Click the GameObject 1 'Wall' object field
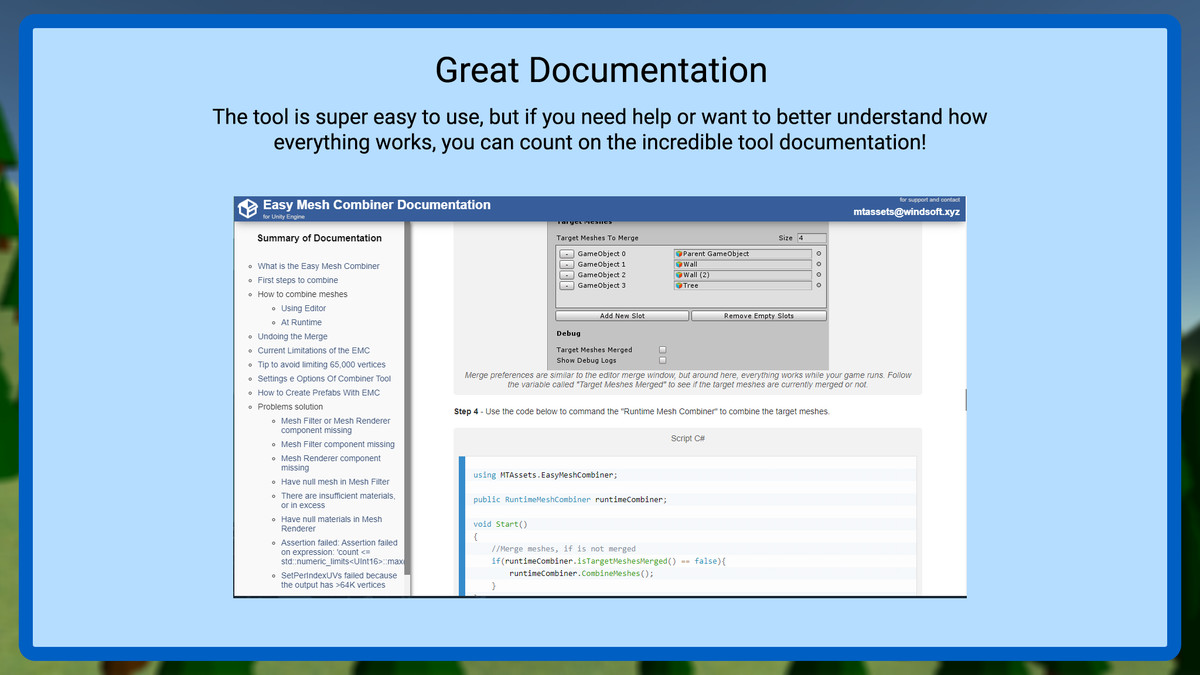This screenshot has height=675, width=1200. tap(742, 265)
